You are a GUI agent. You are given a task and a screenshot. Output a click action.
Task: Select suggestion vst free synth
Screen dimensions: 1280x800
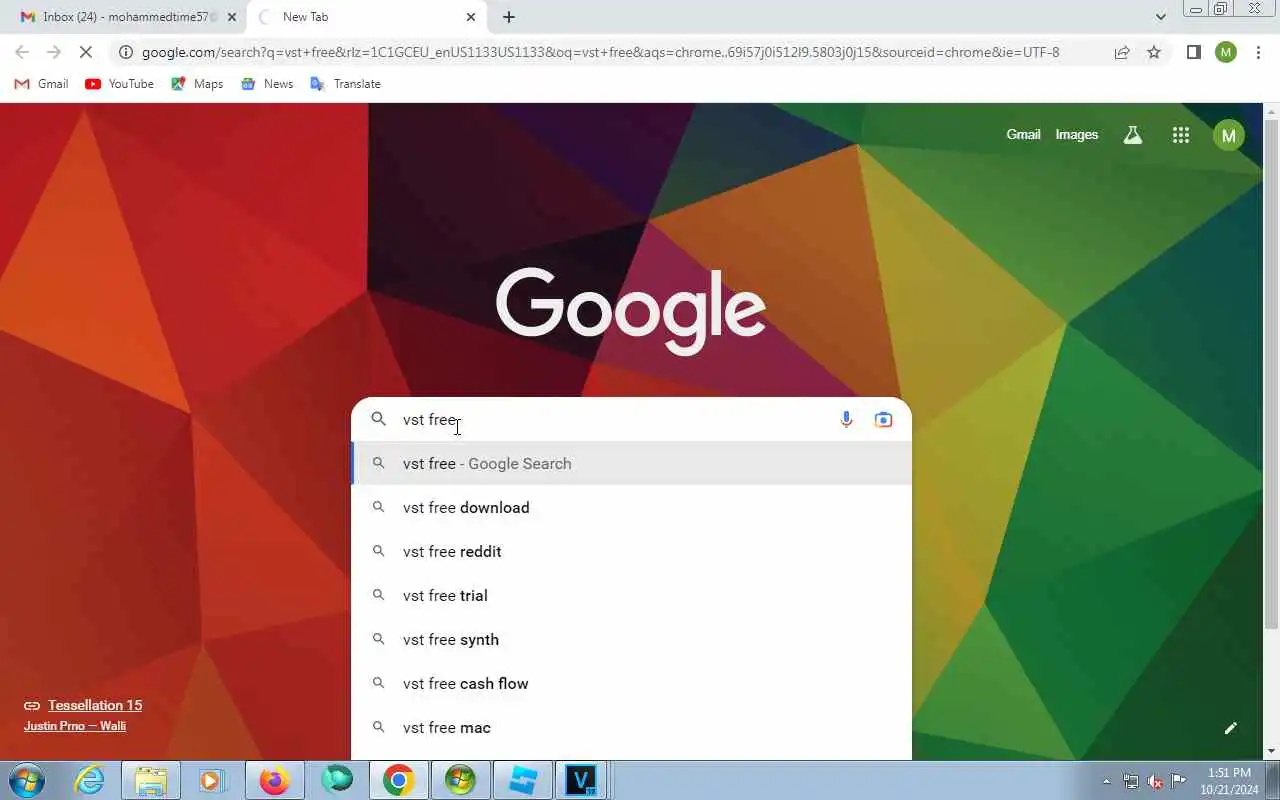pyautogui.click(x=631, y=640)
